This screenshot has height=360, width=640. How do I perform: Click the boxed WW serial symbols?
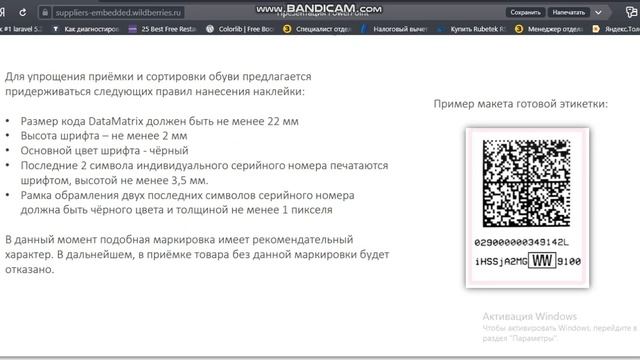(x=542, y=260)
